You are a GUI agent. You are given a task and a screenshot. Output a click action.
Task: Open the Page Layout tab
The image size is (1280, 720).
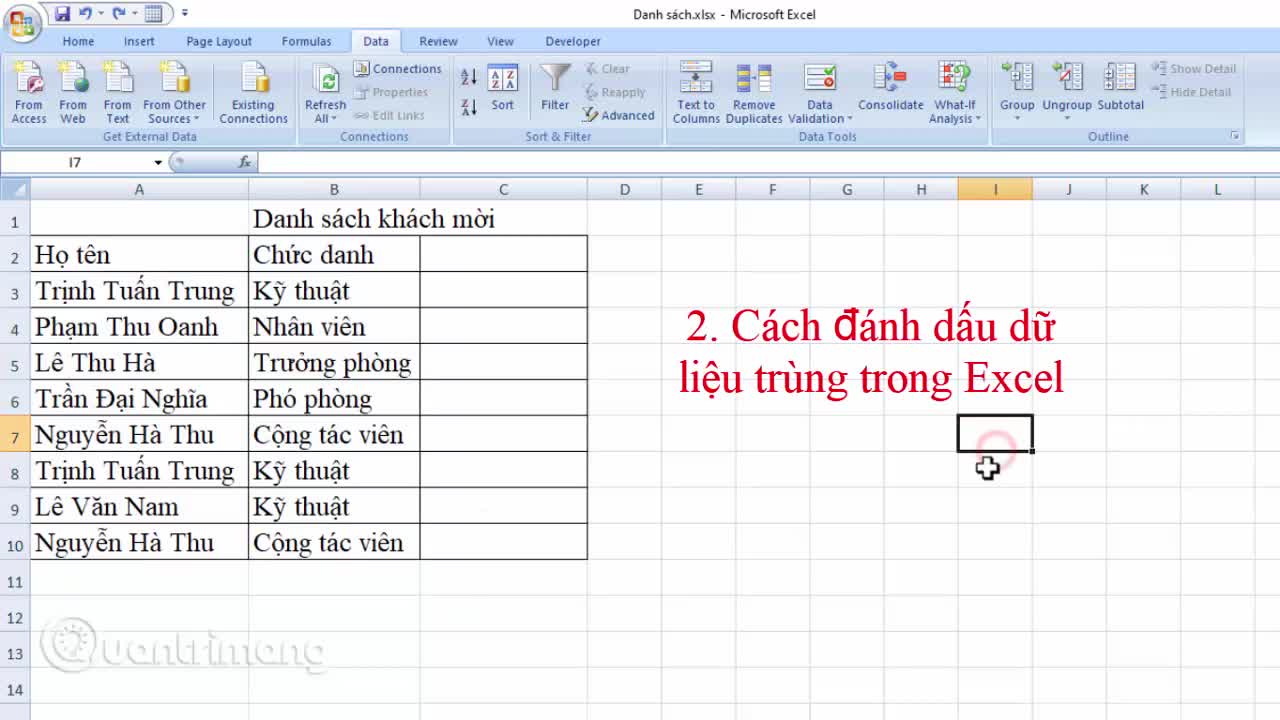[219, 41]
